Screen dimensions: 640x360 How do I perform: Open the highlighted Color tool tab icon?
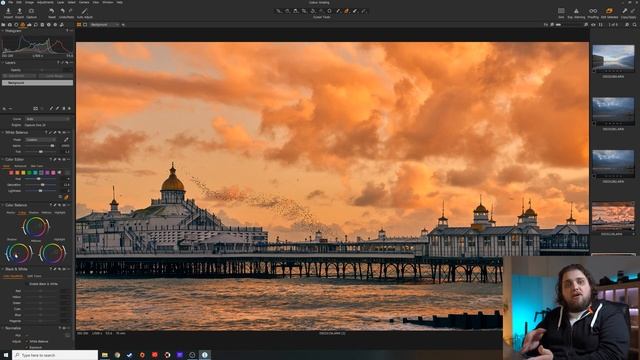point(22,24)
